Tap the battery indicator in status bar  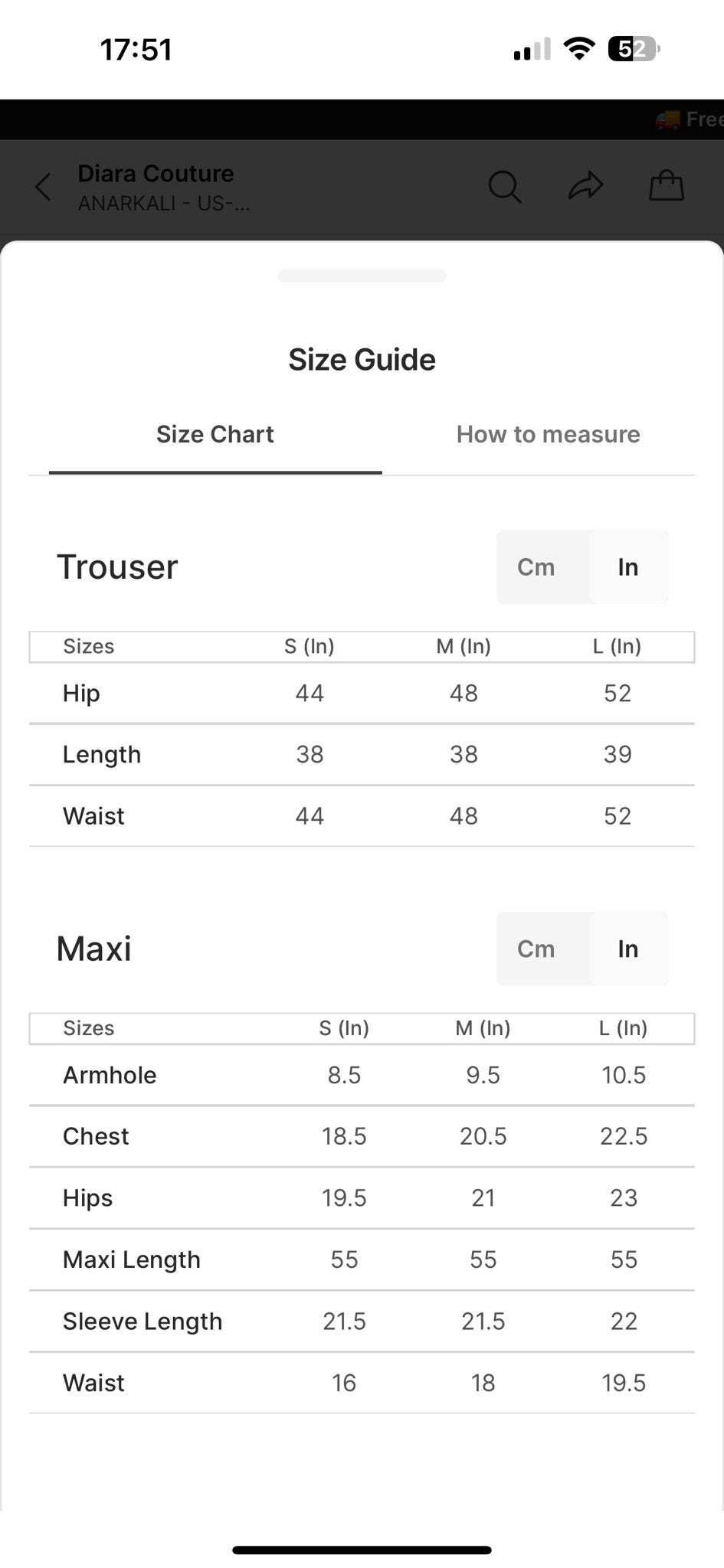point(634,50)
